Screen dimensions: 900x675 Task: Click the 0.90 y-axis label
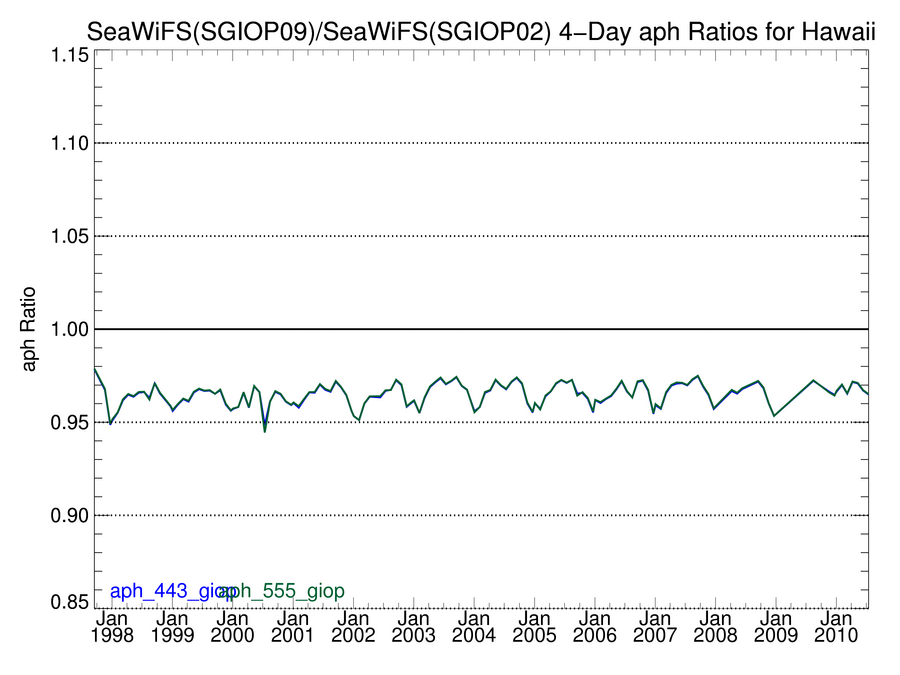(70, 515)
